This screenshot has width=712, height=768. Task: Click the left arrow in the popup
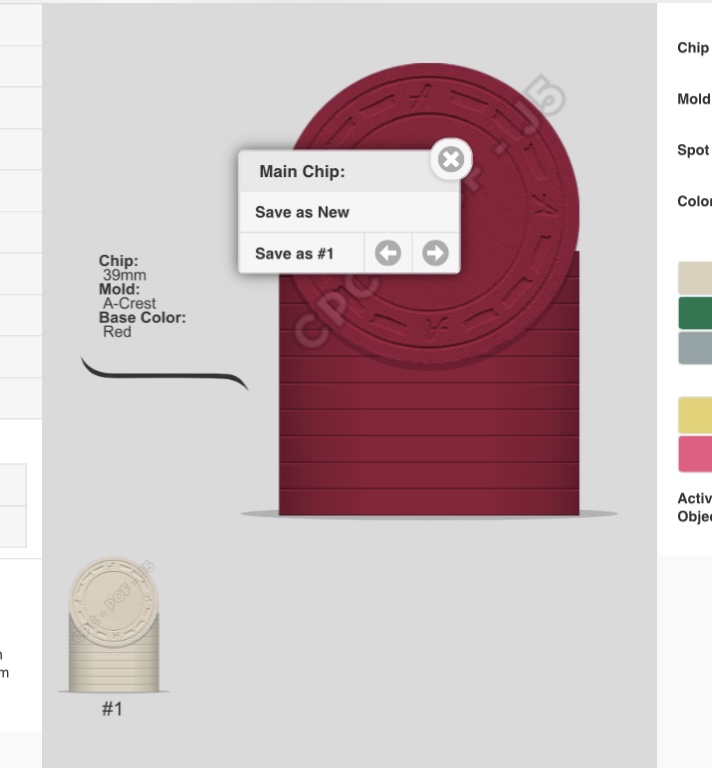(x=388, y=253)
